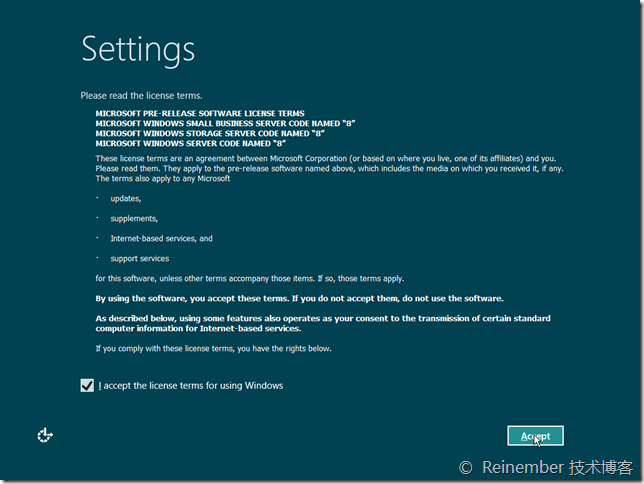Click 'As described below, using some features' paragraph
This screenshot has width=644, height=484.
click(323, 323)
